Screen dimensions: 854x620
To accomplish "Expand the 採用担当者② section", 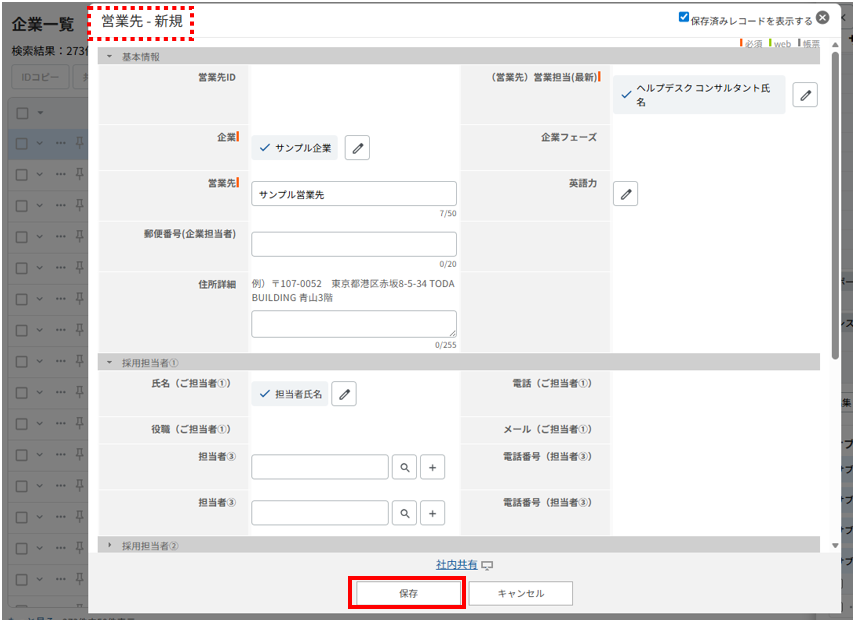I will pos(109,545).
